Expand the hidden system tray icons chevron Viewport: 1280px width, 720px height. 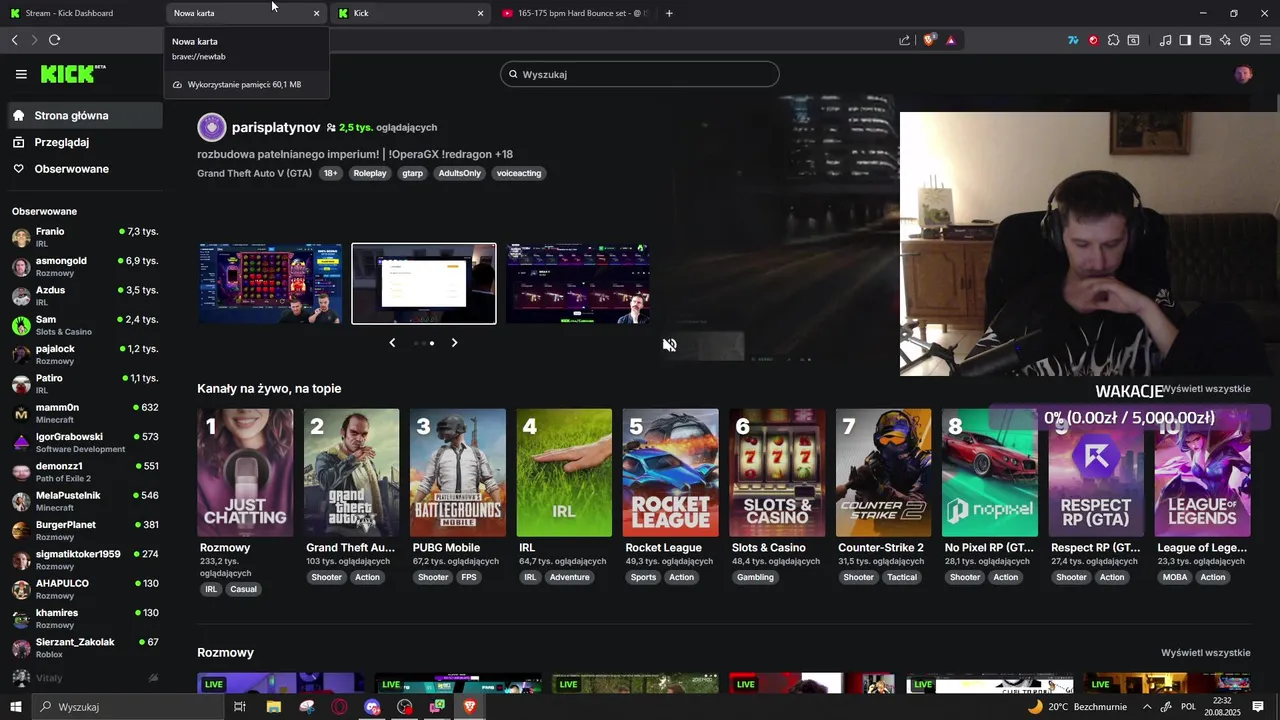[x=1147, y=707]
